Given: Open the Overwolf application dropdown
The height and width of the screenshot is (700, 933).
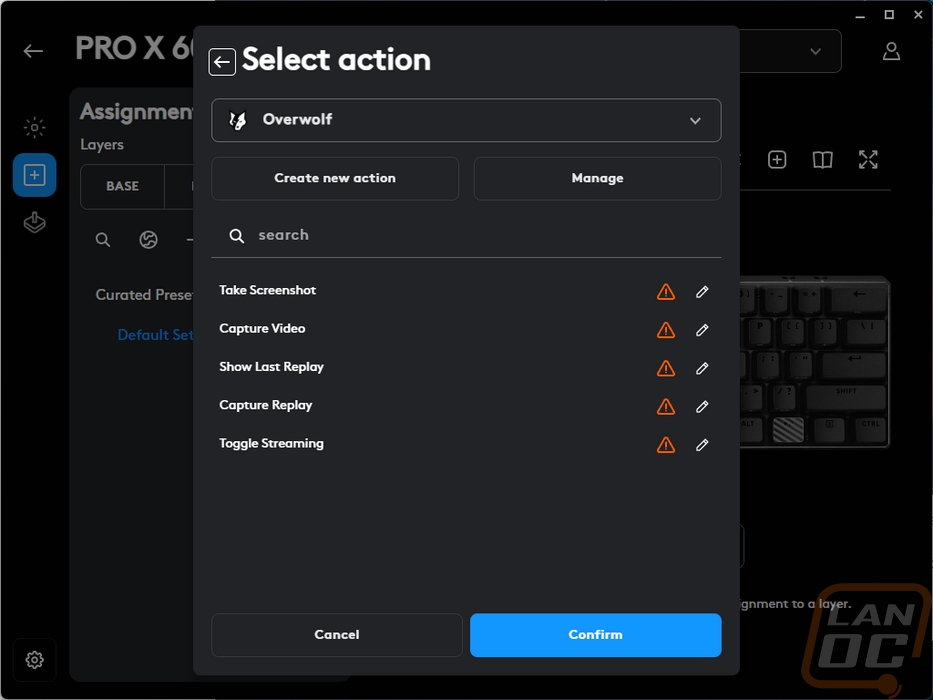Looking at the screenshot, I should pos(466,120).
